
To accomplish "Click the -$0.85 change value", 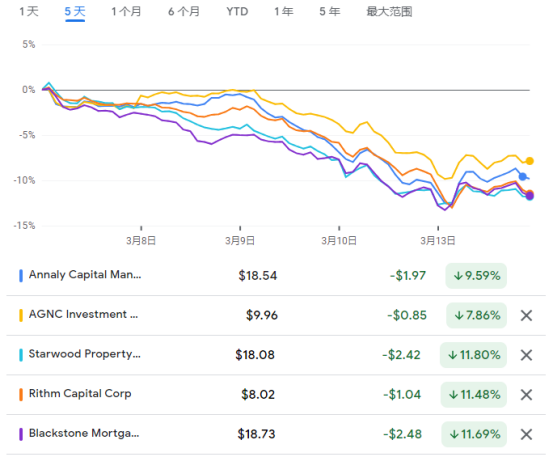I will pos(407,315).
